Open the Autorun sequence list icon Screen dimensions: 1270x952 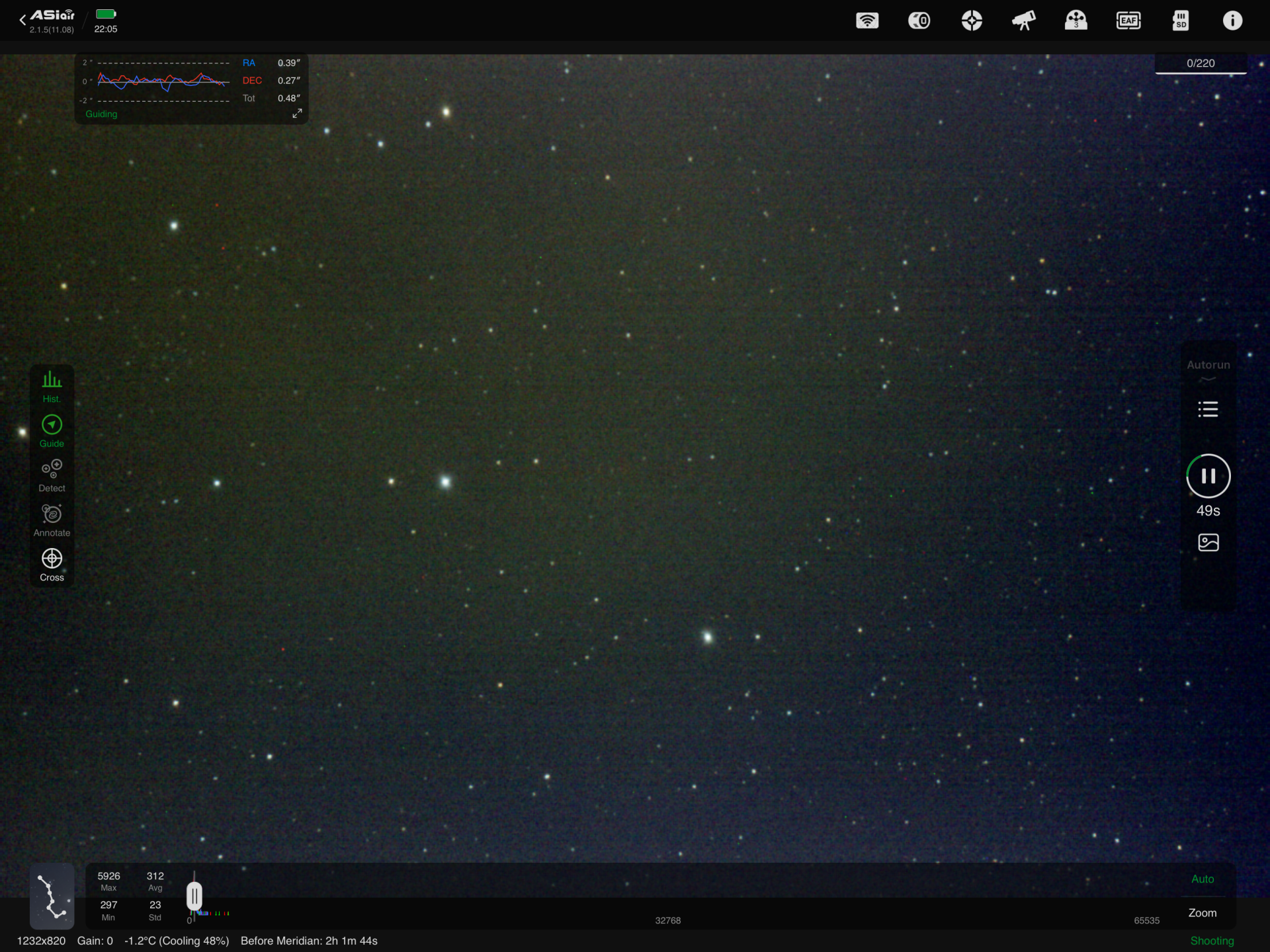click(1208, 409)
